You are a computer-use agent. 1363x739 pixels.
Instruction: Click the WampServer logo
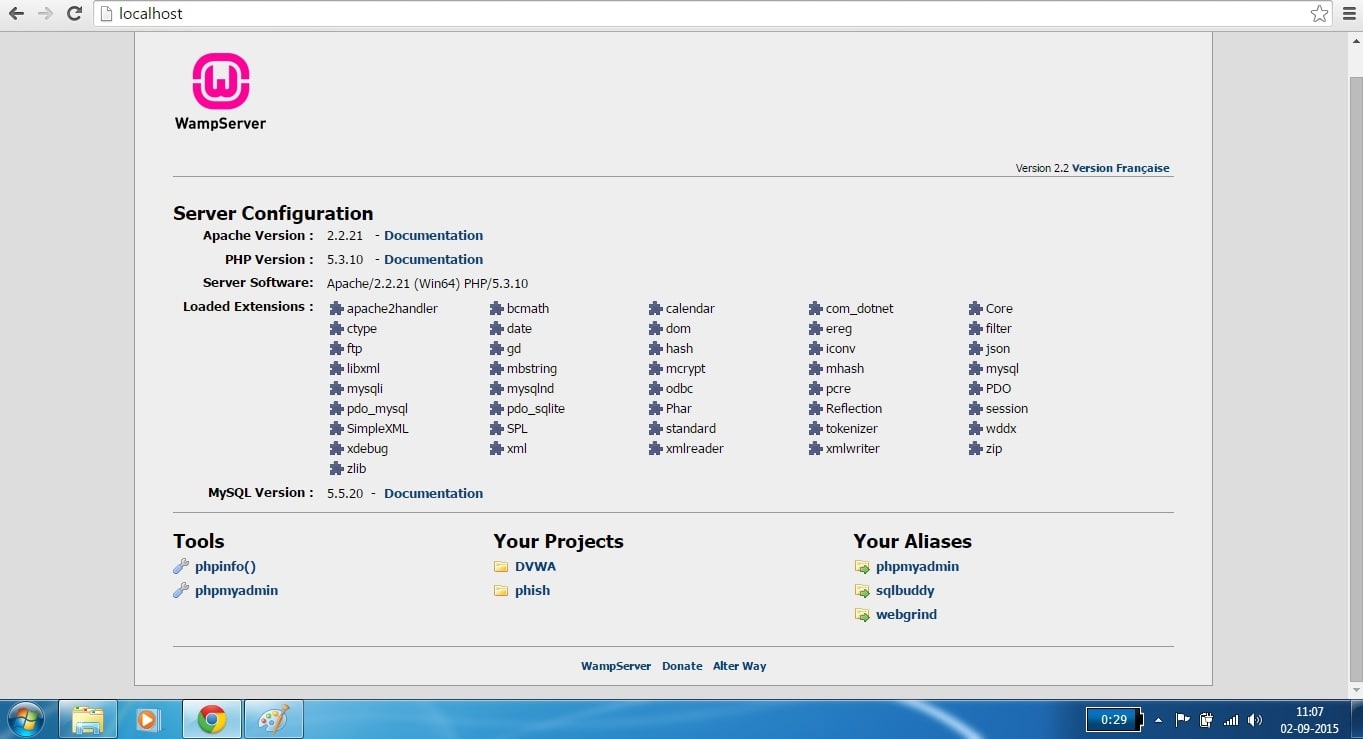(221, 92)
